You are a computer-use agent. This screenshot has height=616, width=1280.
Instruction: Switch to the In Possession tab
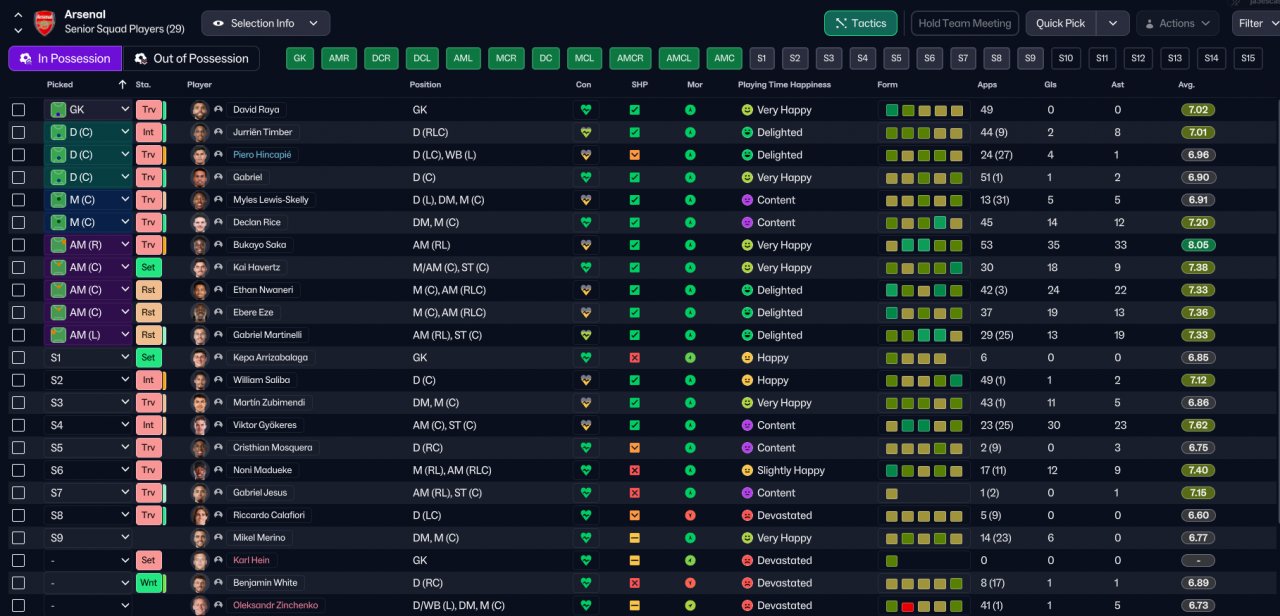pos(65,58)
